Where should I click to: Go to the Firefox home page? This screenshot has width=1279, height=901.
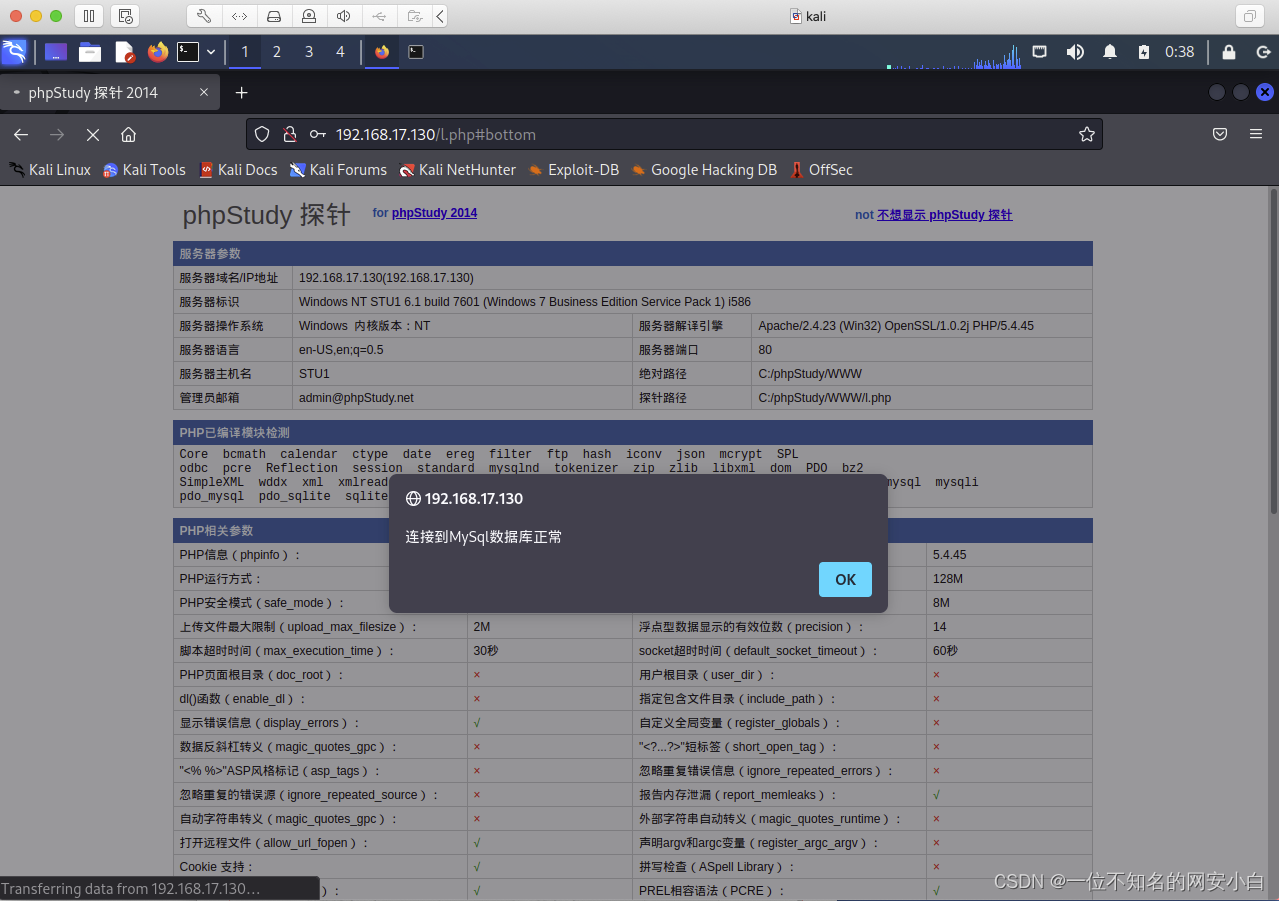click(128, 134)
